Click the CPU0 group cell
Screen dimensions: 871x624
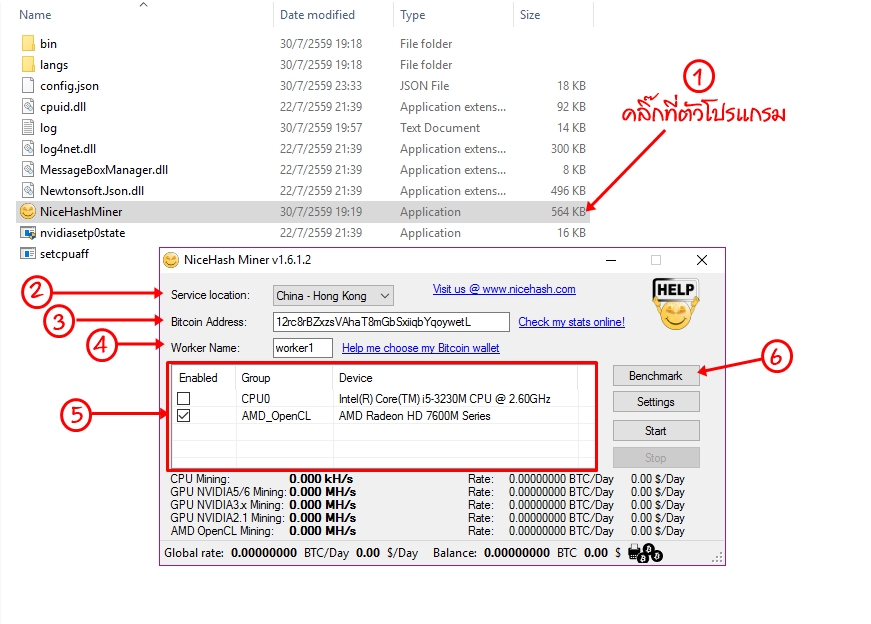256,398
